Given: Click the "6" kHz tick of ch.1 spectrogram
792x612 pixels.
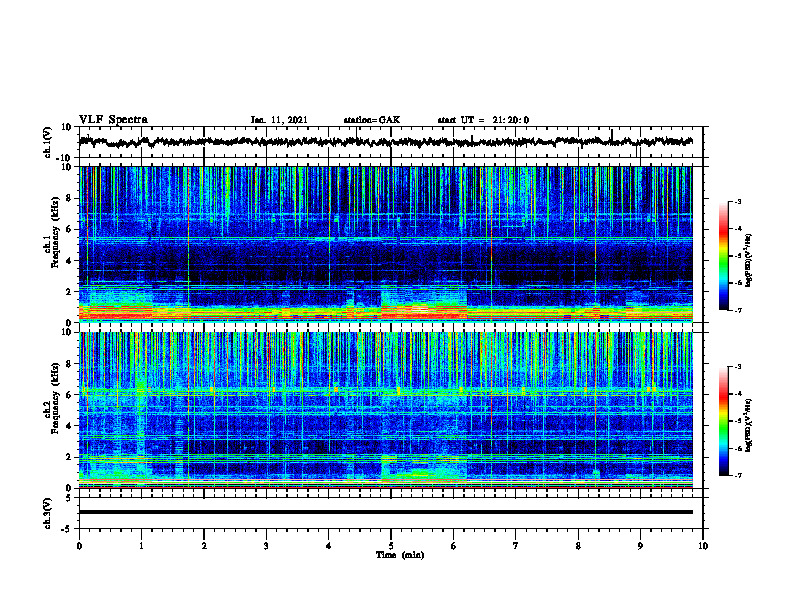Looking at the screenshot, I should pyautogui.click(x=69, y=229).
